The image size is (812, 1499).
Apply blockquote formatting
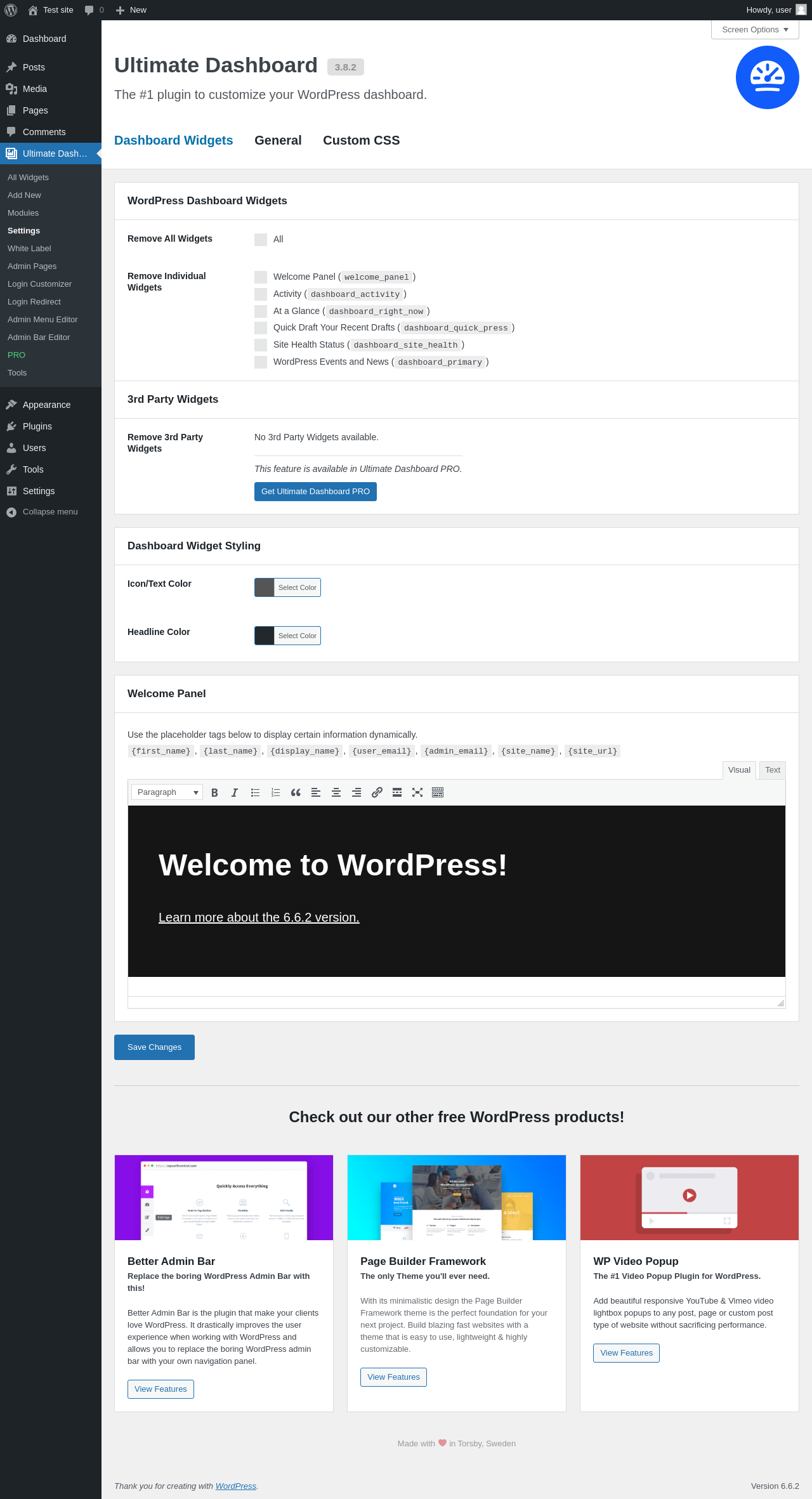(296, 792)
